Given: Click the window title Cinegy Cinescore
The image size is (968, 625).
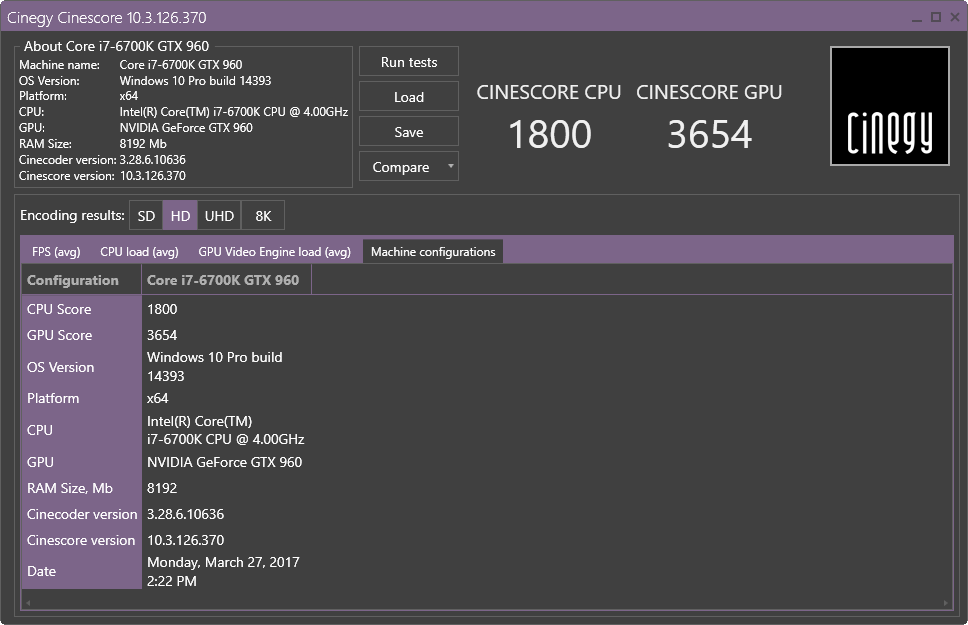Looking at the screenshot, I should (x=107, y=17).
